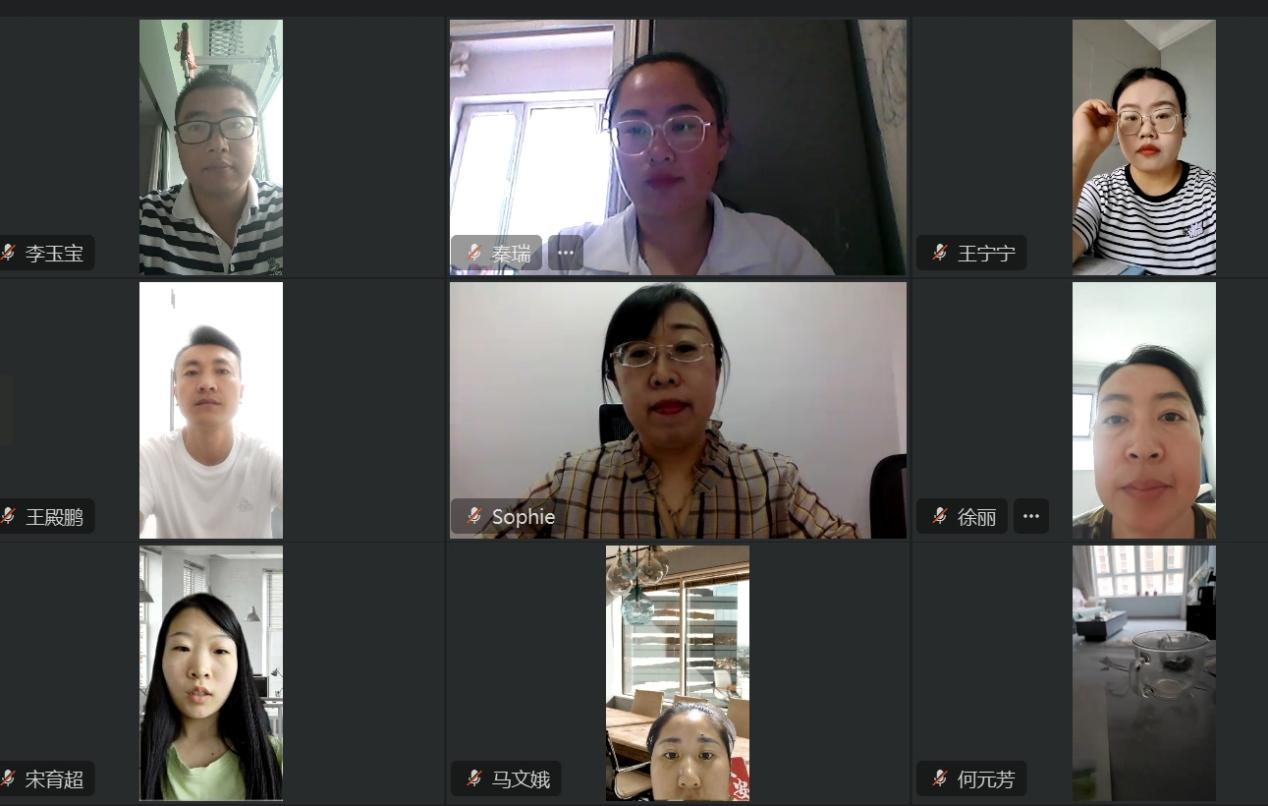Select 秦瑞's video tile
The height and width of the screenshot is (806, 1268).
(x=678, y=147)
